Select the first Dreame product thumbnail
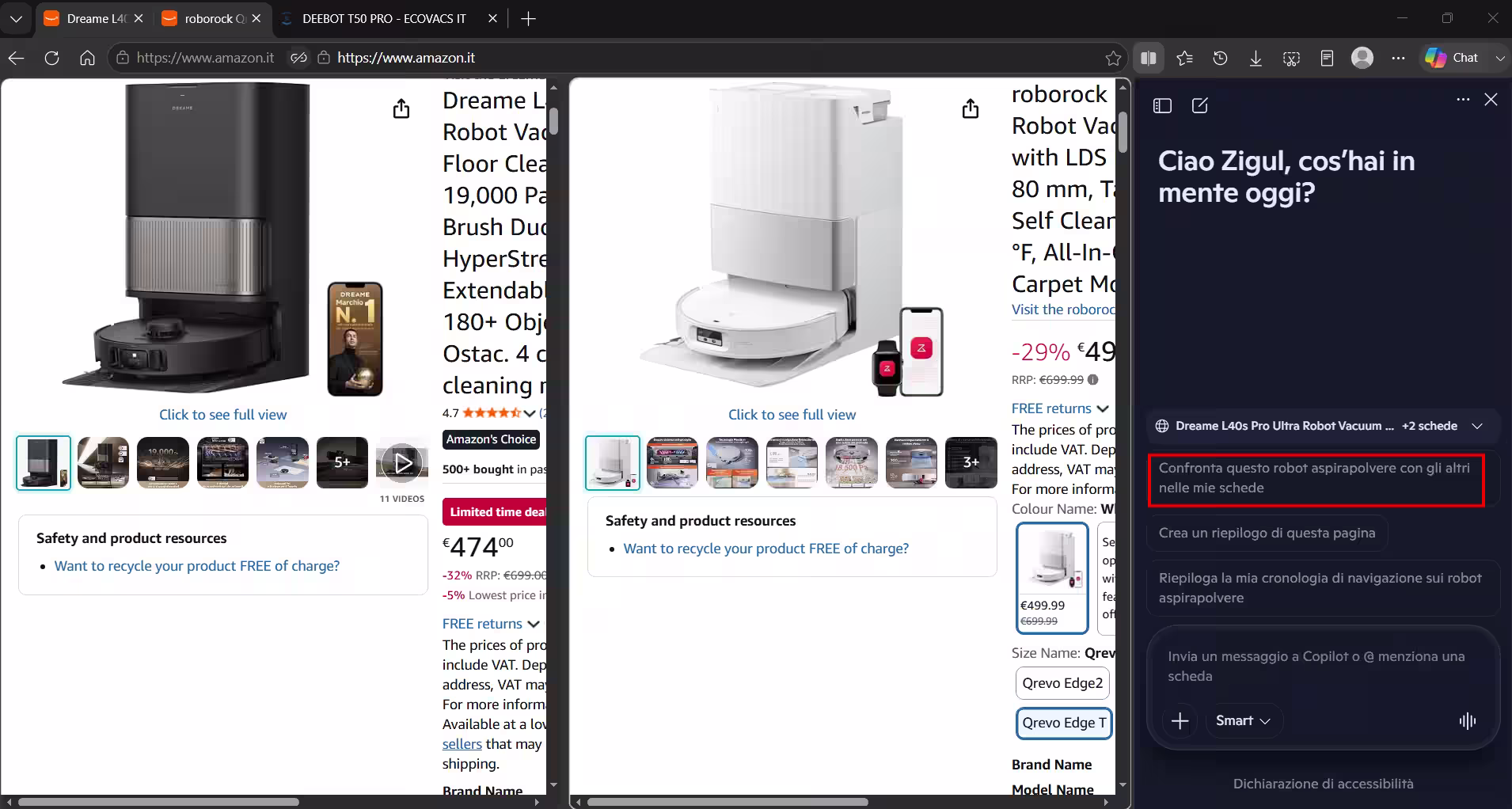1512x809 pixels. coord(44,462)
